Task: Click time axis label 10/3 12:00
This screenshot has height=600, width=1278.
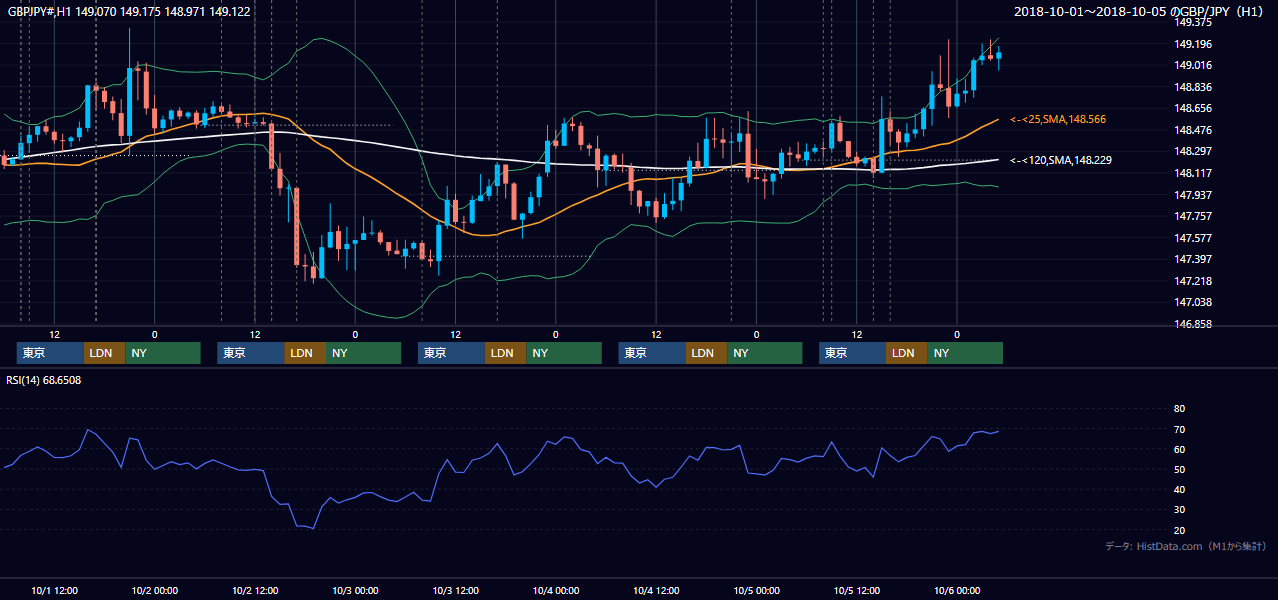Action: 456,591
